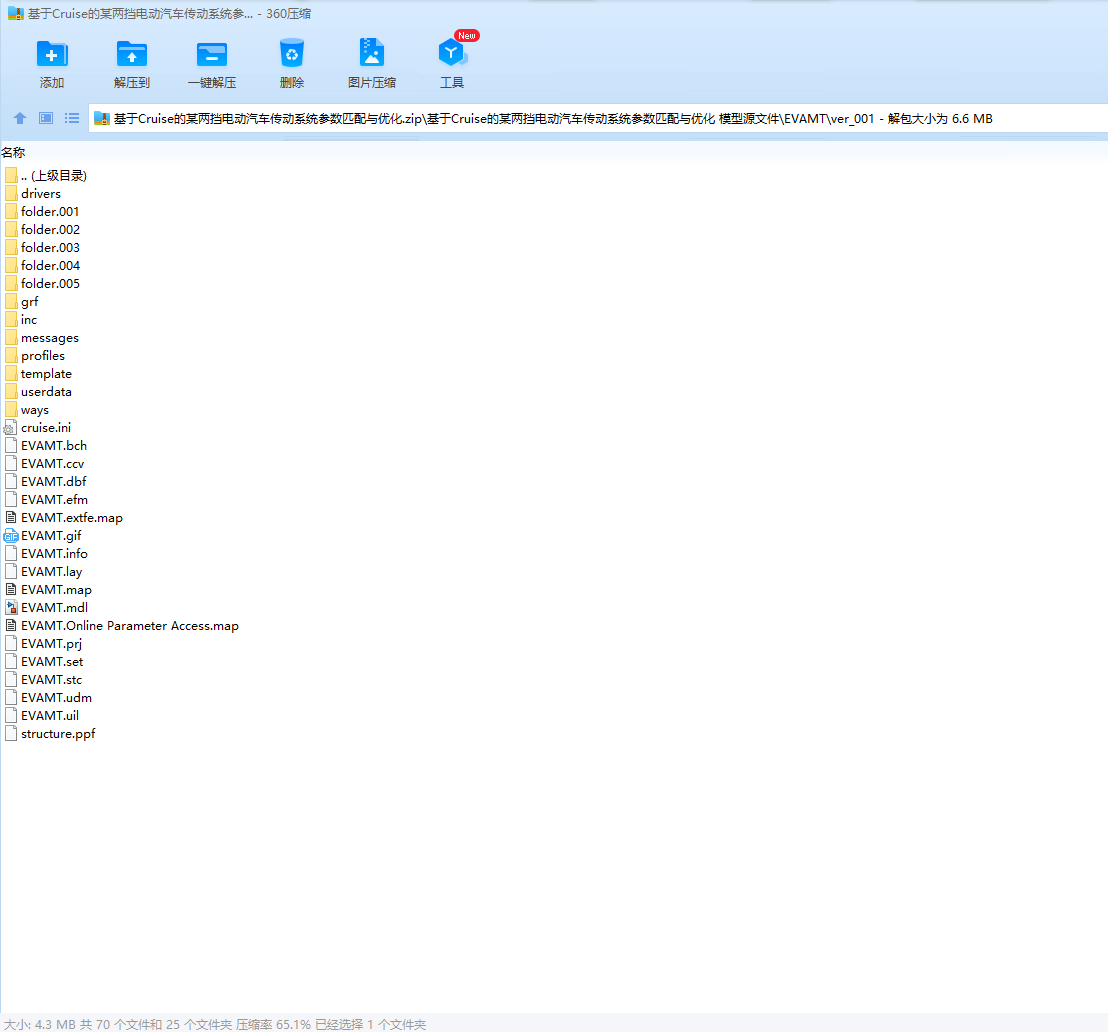Select the EVAMT.bch file
Viewport: 1108px width, 1032px height.
46,446
